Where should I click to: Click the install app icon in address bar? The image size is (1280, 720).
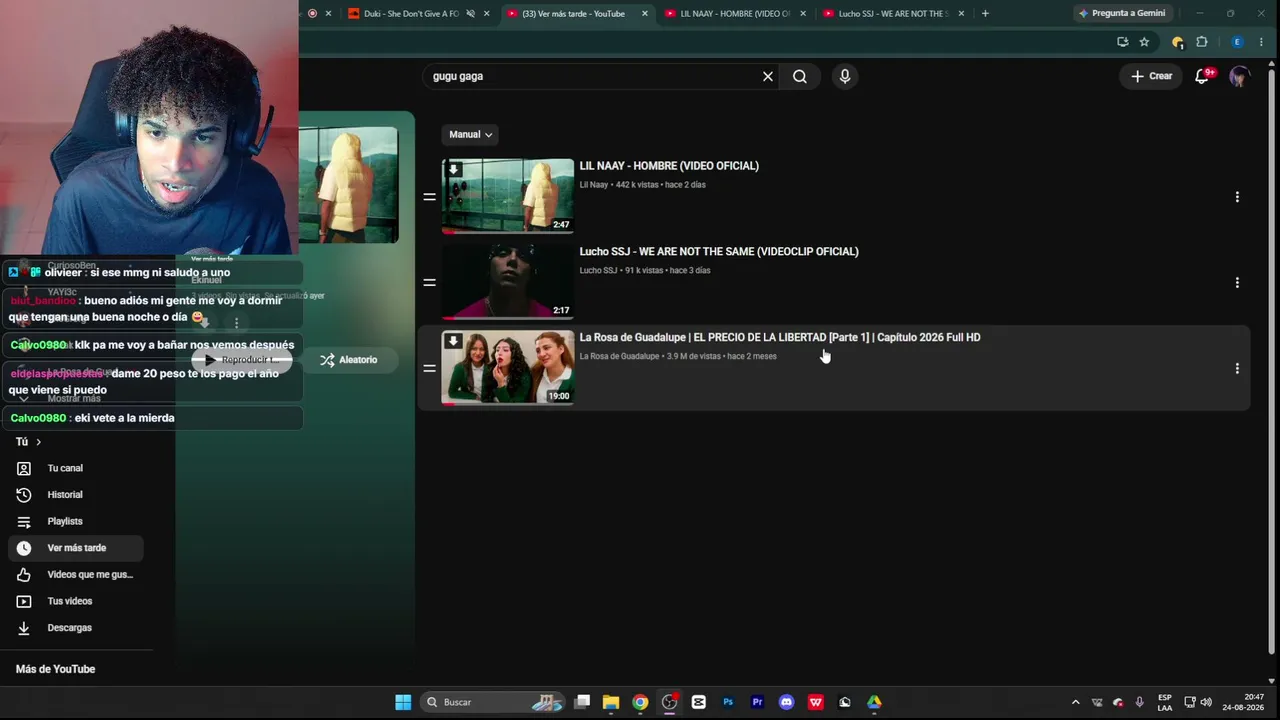click(1122, 42)
